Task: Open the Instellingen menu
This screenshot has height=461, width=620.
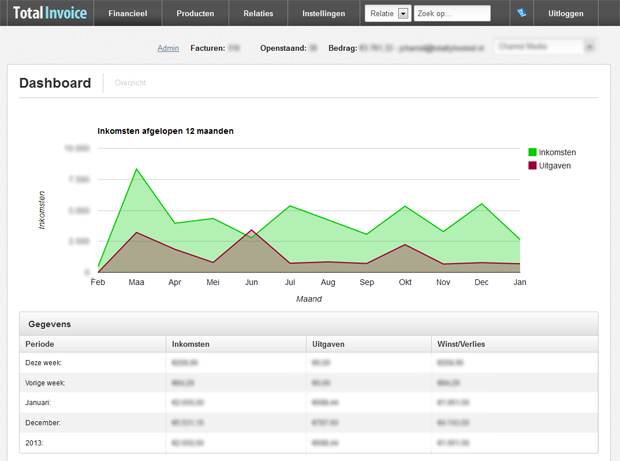Action: tap(323, 13)
